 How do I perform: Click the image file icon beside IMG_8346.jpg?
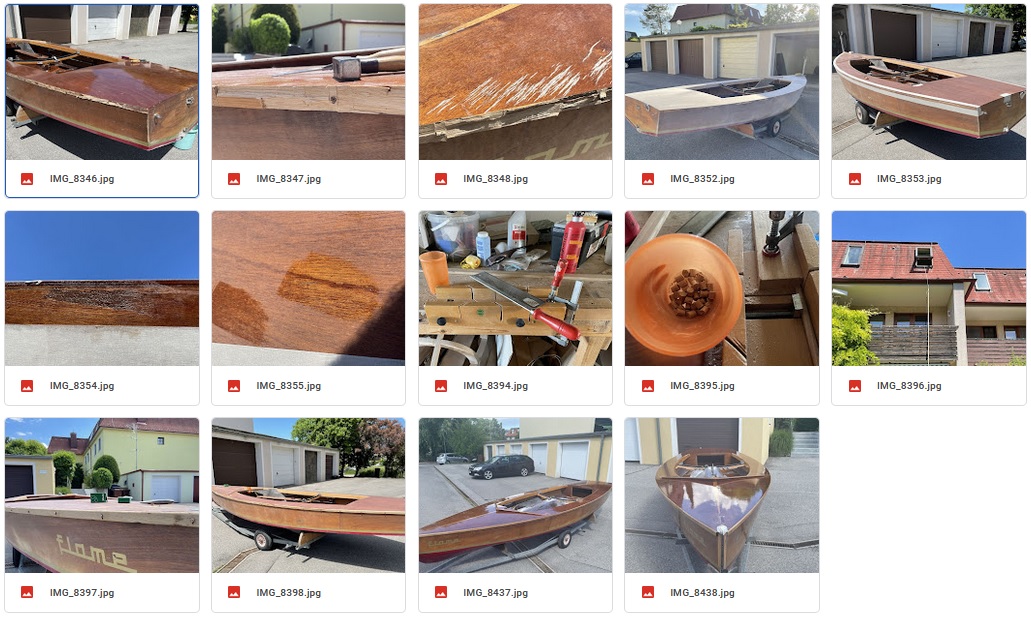[x=27, y=179]
